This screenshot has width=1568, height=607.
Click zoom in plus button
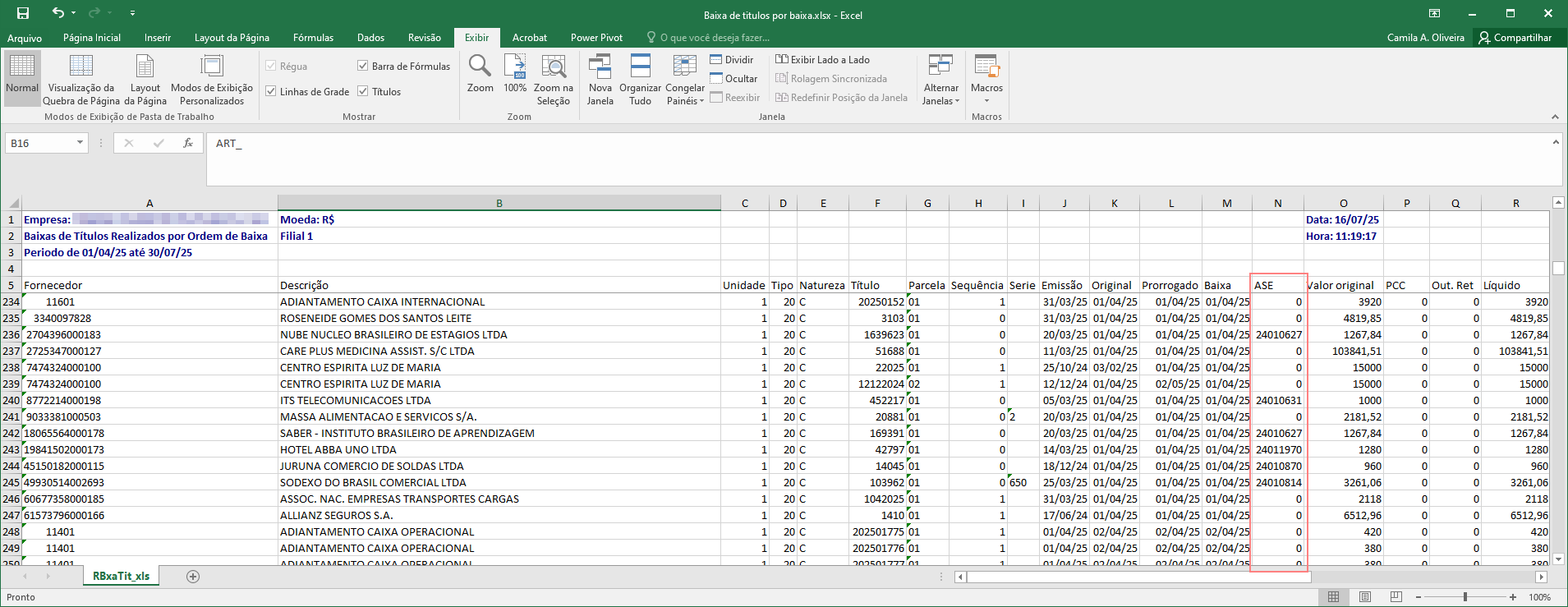(1513, 597)
